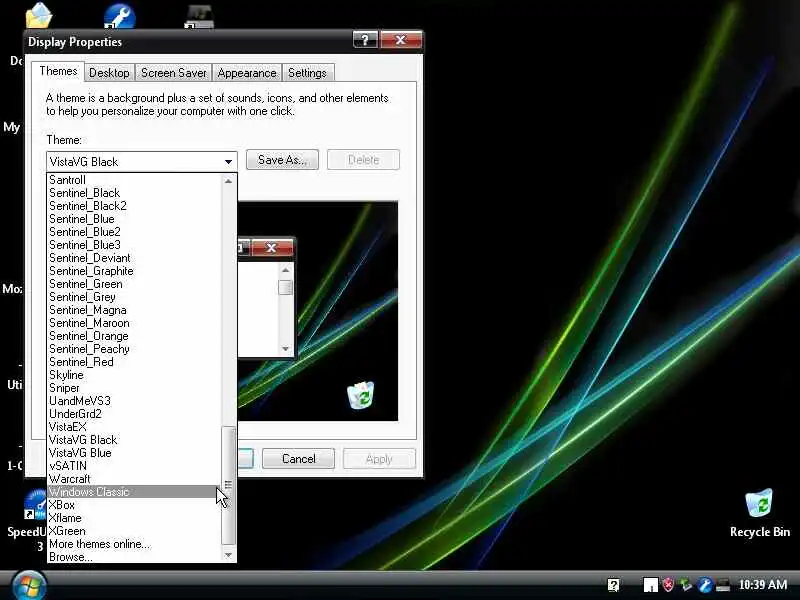Image resolution: width=800 pixels, height=600 pixels.
Task: Click the Apply button
Action: pyautogui.click(x=379, y=459)
